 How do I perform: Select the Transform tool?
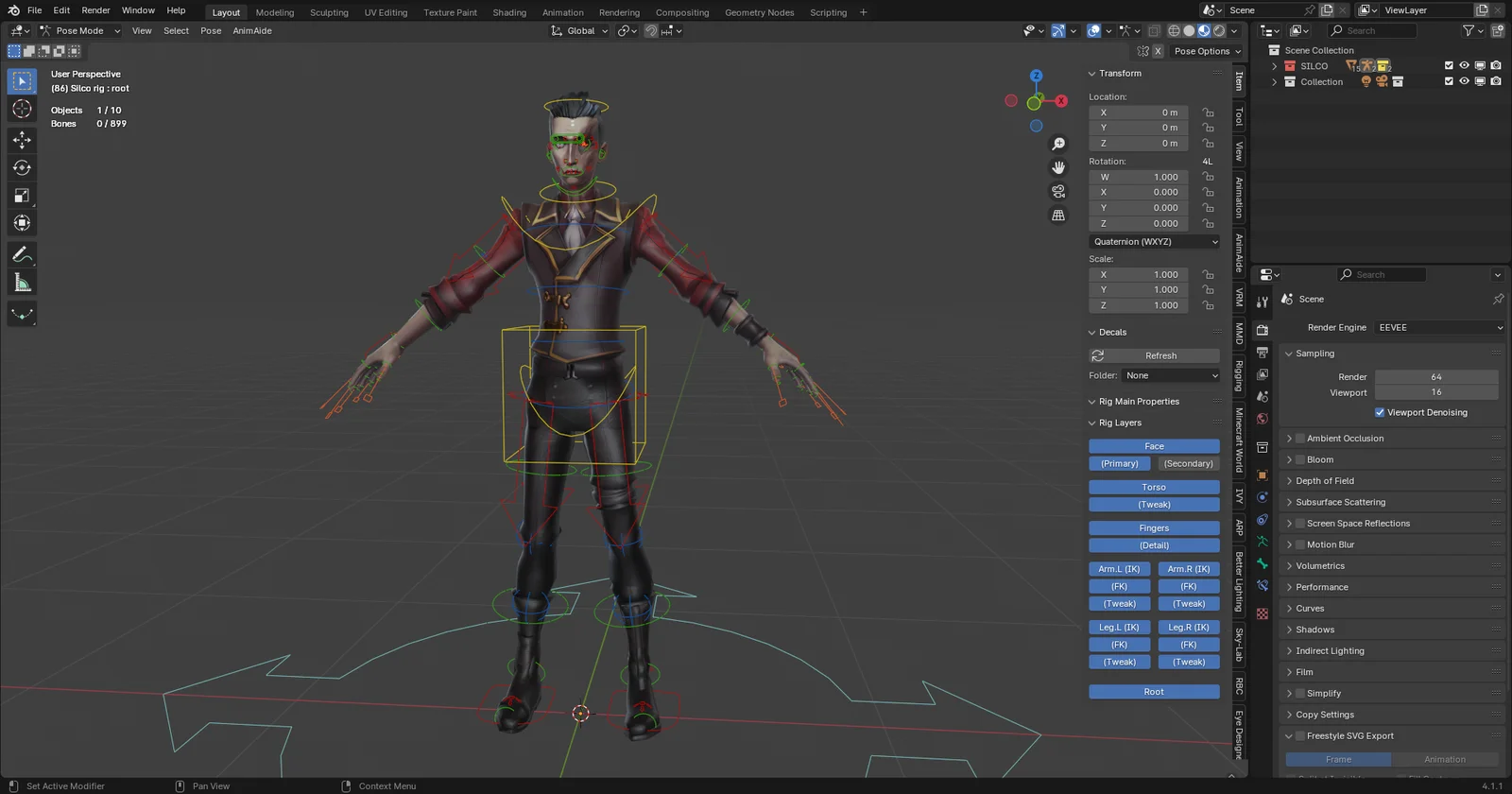click(x=22, y=223)
